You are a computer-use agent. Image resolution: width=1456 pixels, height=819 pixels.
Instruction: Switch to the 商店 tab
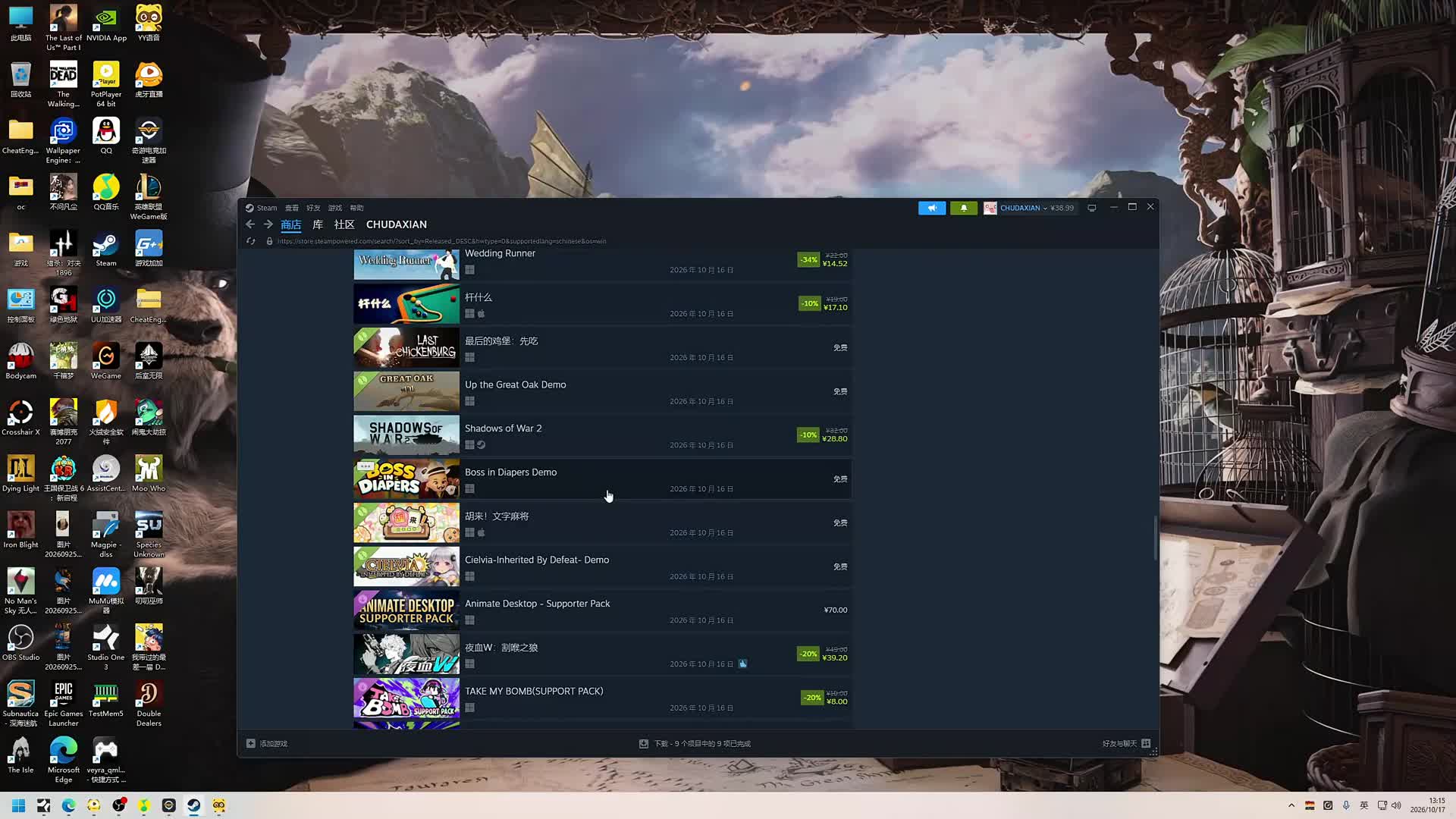tap(291, 224)
